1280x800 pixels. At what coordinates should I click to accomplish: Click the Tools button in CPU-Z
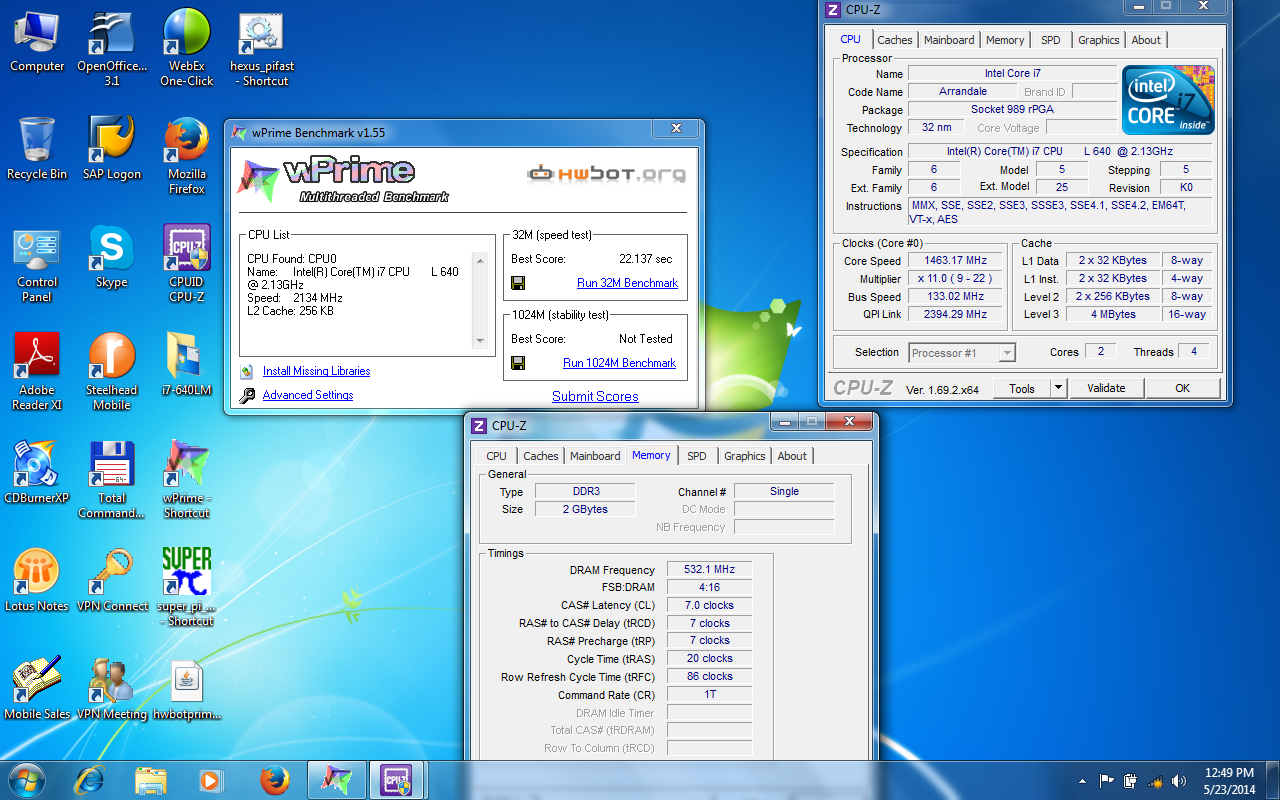pos(1022,388)
